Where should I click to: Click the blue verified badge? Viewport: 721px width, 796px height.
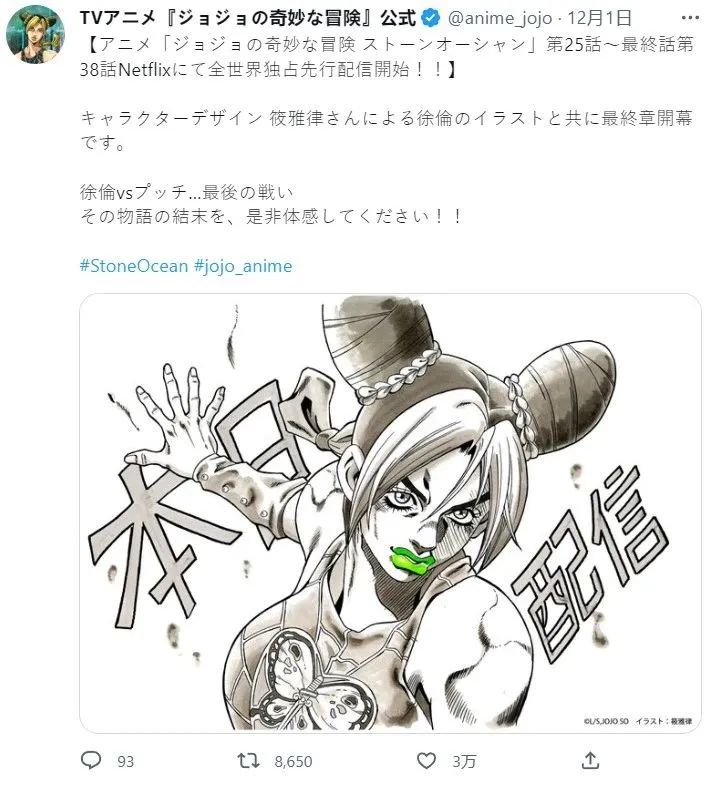431,19
